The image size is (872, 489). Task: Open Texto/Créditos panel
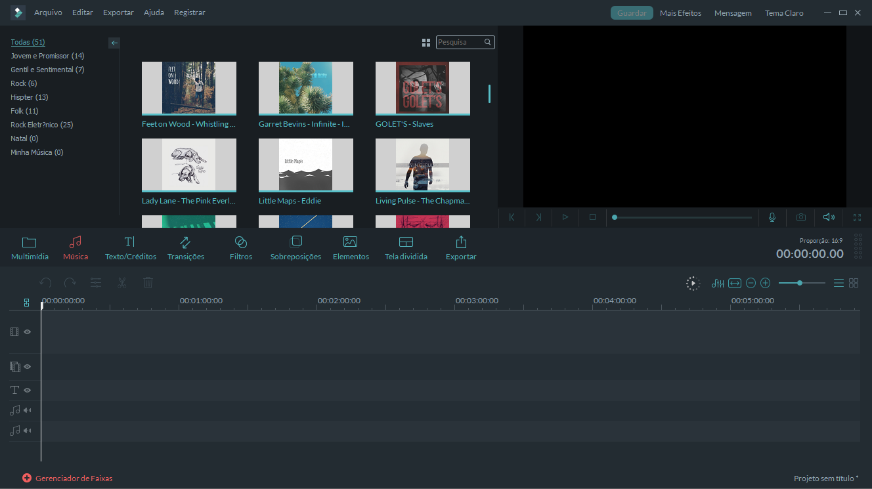pos(130,248)
